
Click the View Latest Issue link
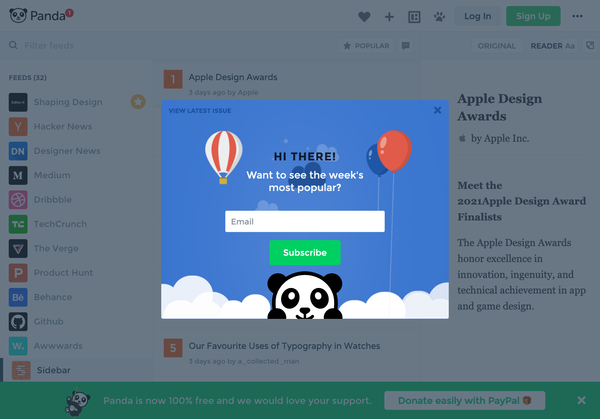pyautogui.click(x=200, y=111)
